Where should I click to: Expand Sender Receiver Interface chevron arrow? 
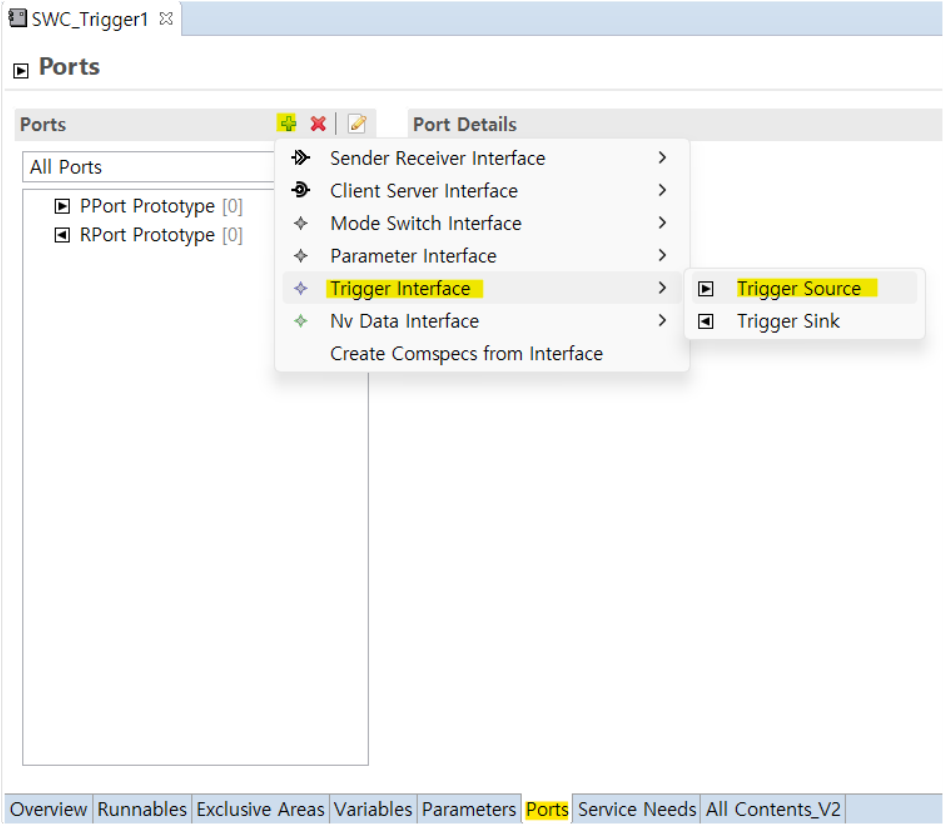point(662,158)
